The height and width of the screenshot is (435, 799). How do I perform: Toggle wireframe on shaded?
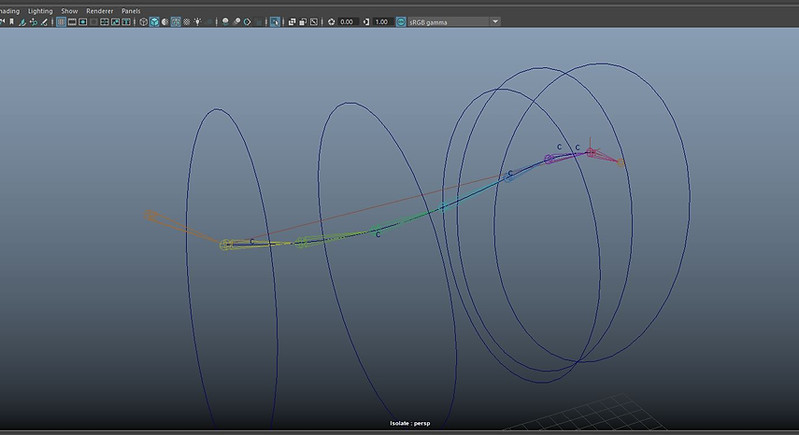click(176, 22)
